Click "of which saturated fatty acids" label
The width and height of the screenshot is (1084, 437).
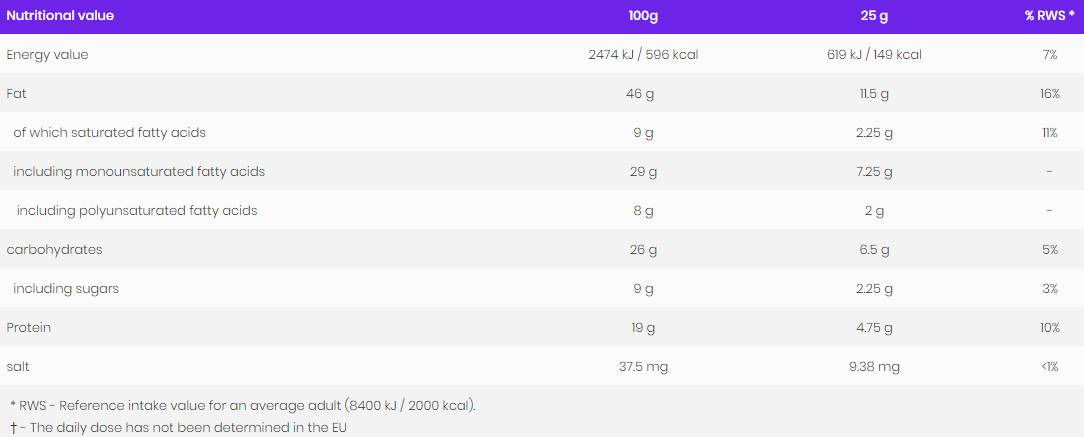point(109,133)
